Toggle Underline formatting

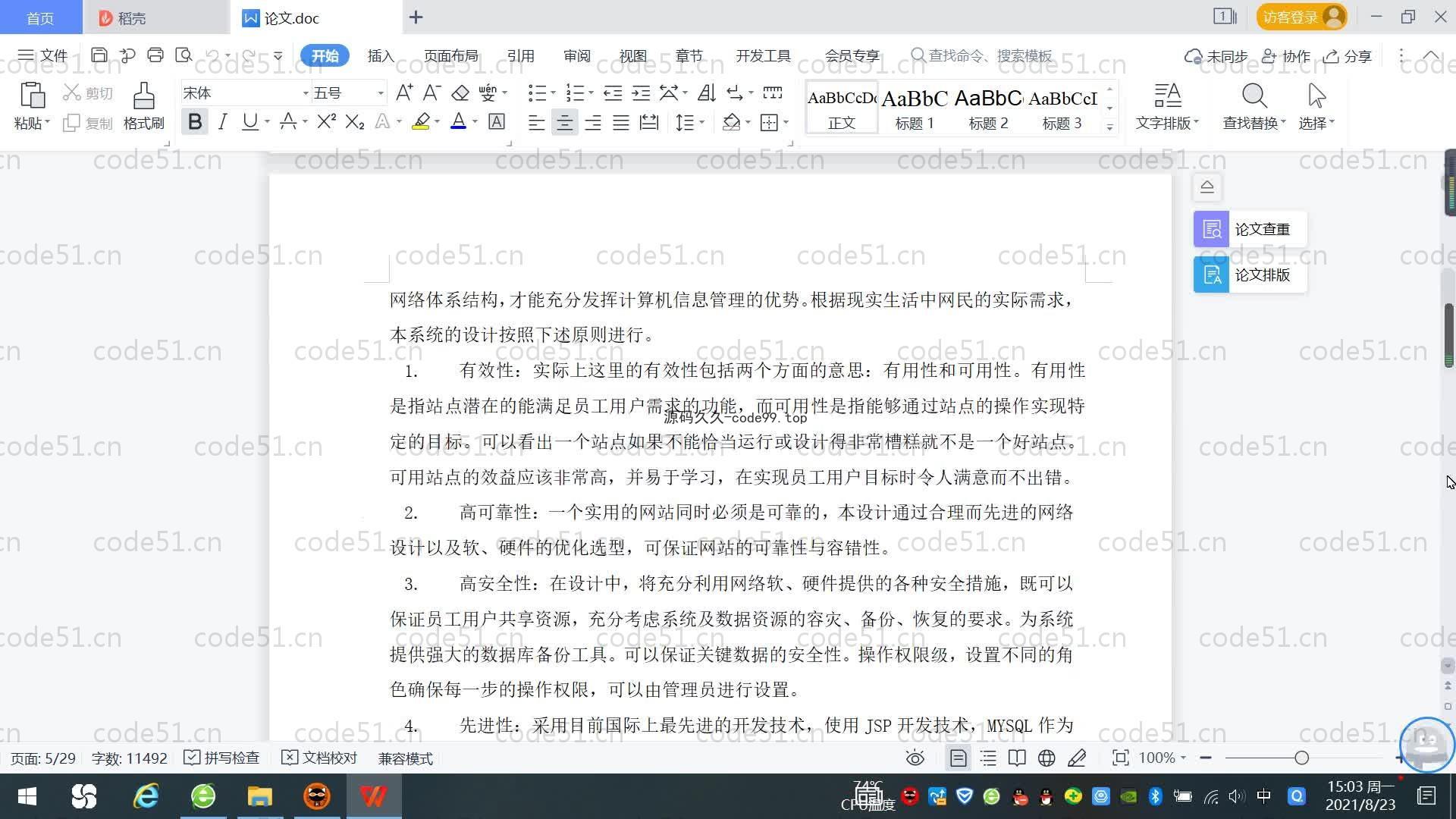(x=249, y=121)
